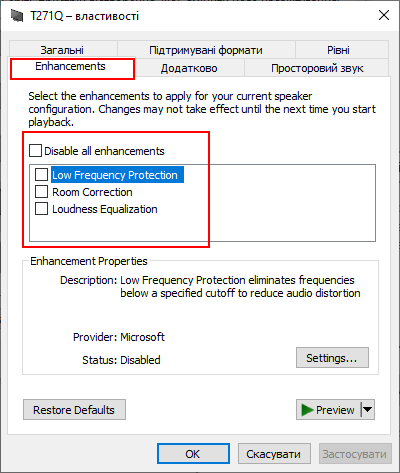400x473 pixels.
Task: Open the Підтримувані формати tab
Action: click(206, 50)
